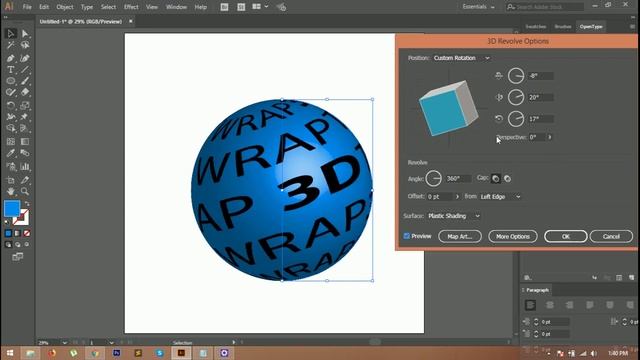Set paint mode to None

(x=27, y=233)
